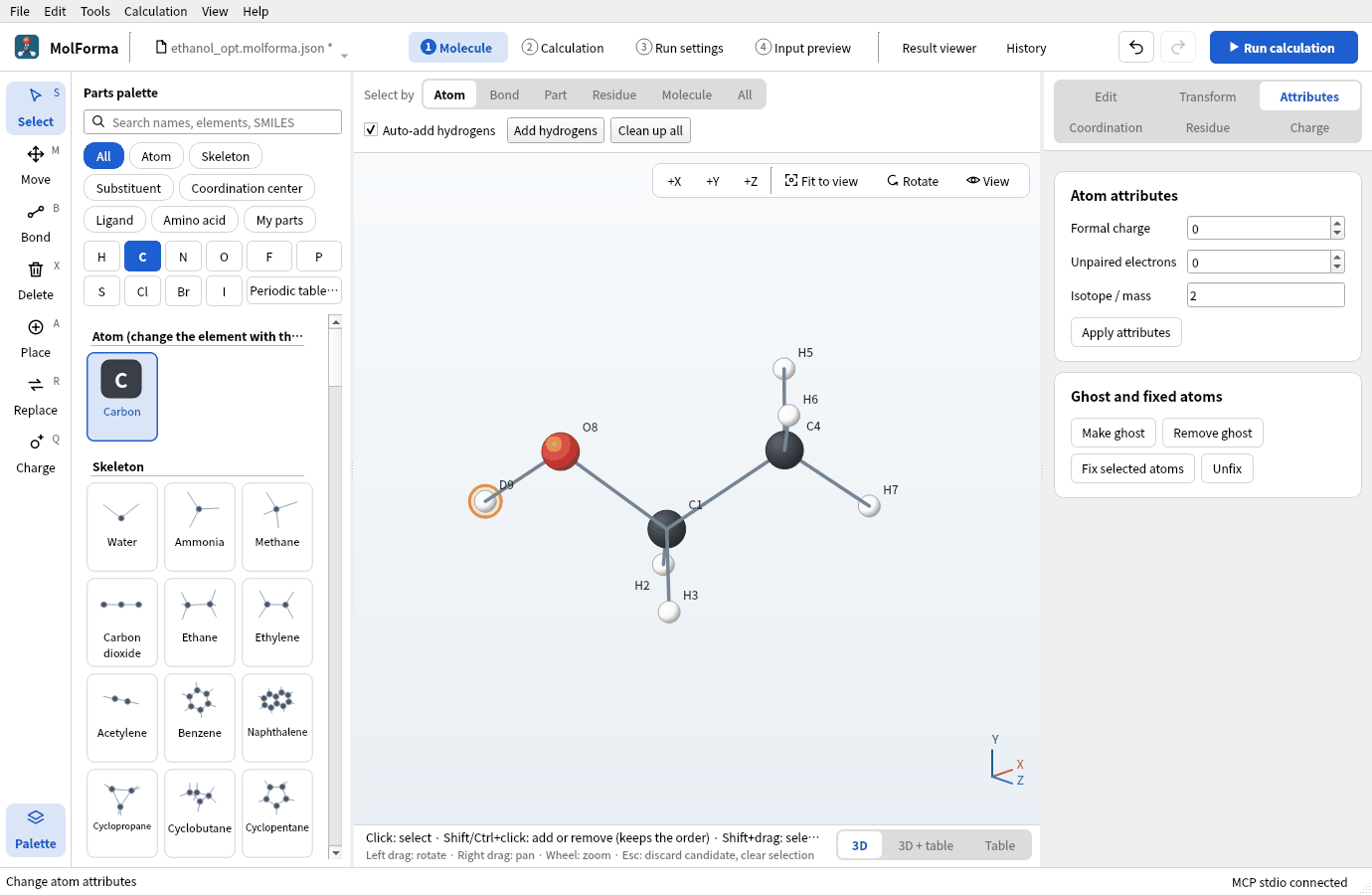1372x895 pixels.
Task: Activate the Place atom tool
Action: tap(36, 338)
